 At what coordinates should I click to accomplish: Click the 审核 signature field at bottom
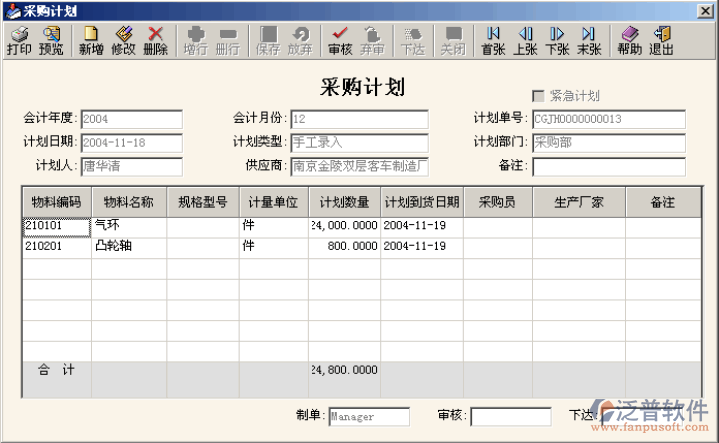[509, 416]
